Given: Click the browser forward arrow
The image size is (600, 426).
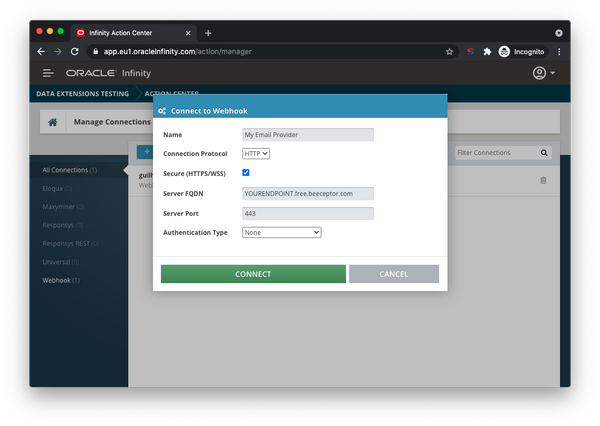Looking at the screenshot, I should coord(58,51).
